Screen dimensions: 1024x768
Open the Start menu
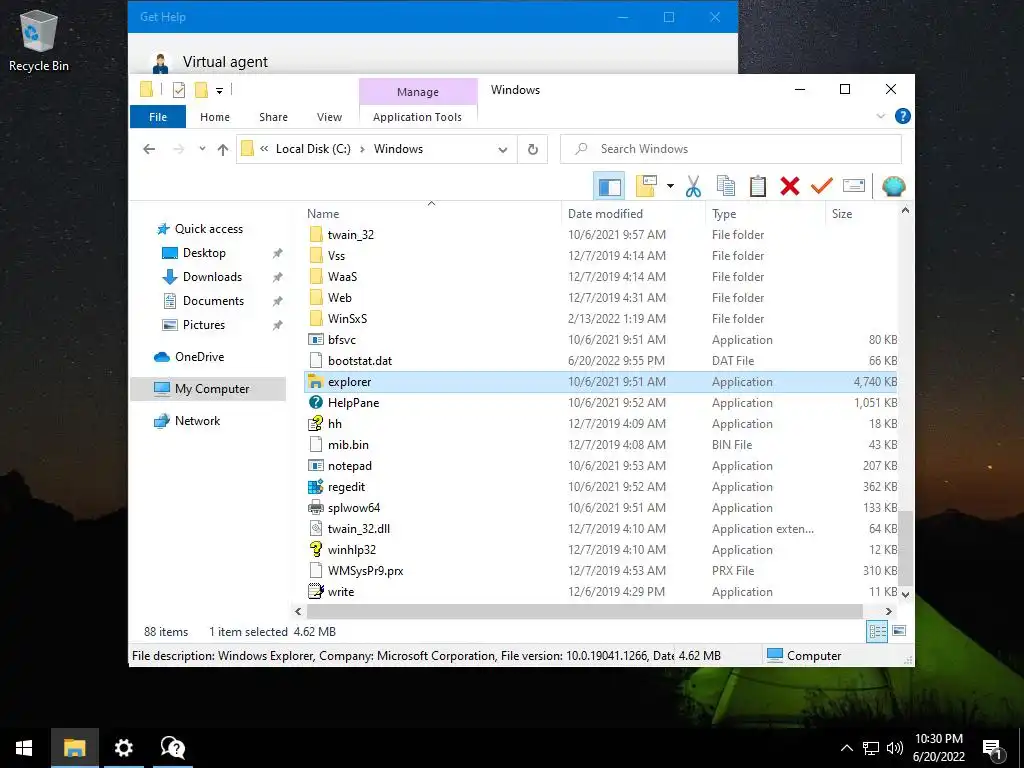(x=24, y=748)
